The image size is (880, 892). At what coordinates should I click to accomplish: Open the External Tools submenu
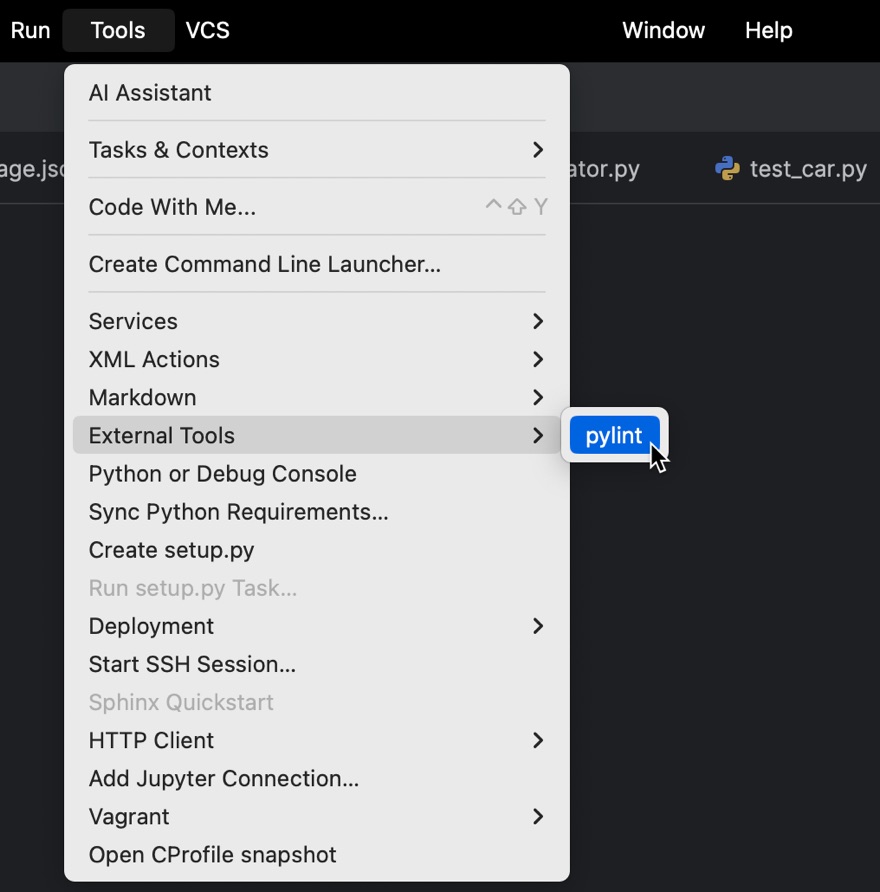point(161,435)
